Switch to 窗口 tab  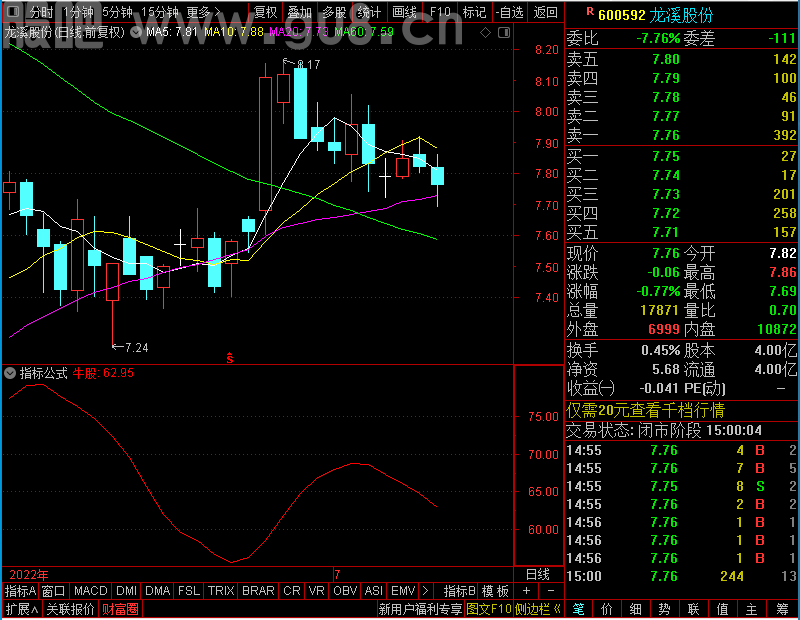tap(54, 591)
